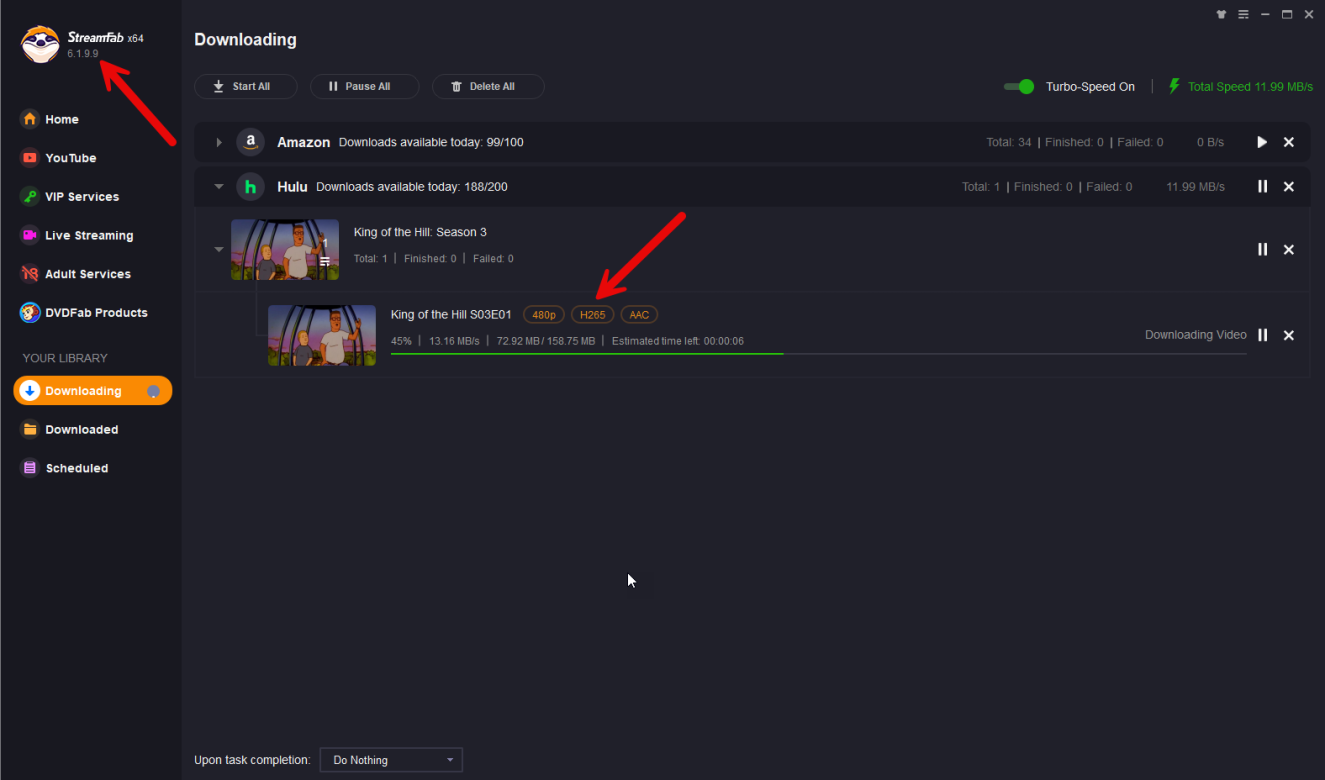
Task: Click the 'Total: 34' Amazon counter
Action: tap(1009, 143)
